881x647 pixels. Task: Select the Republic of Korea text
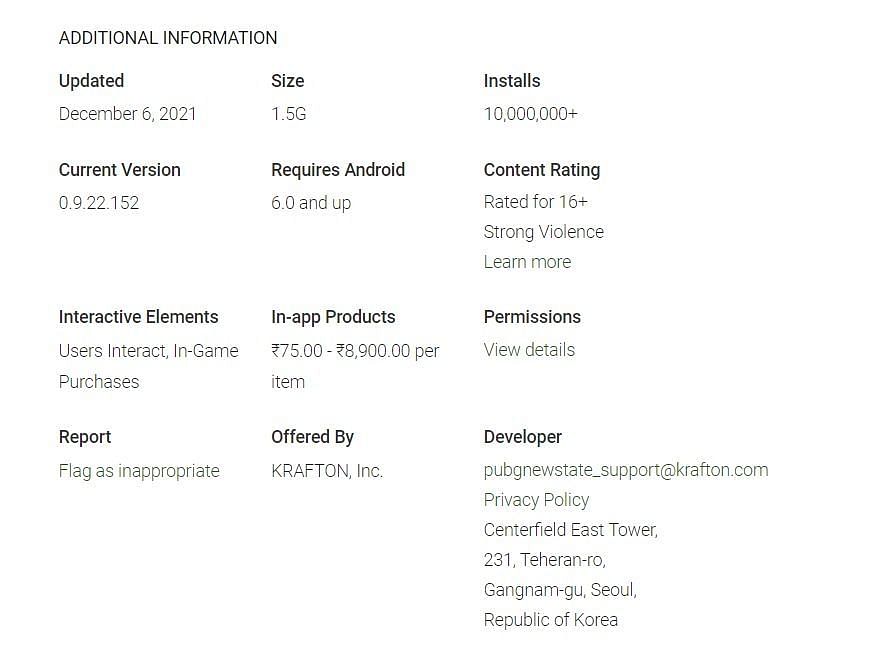coord(550,620)
